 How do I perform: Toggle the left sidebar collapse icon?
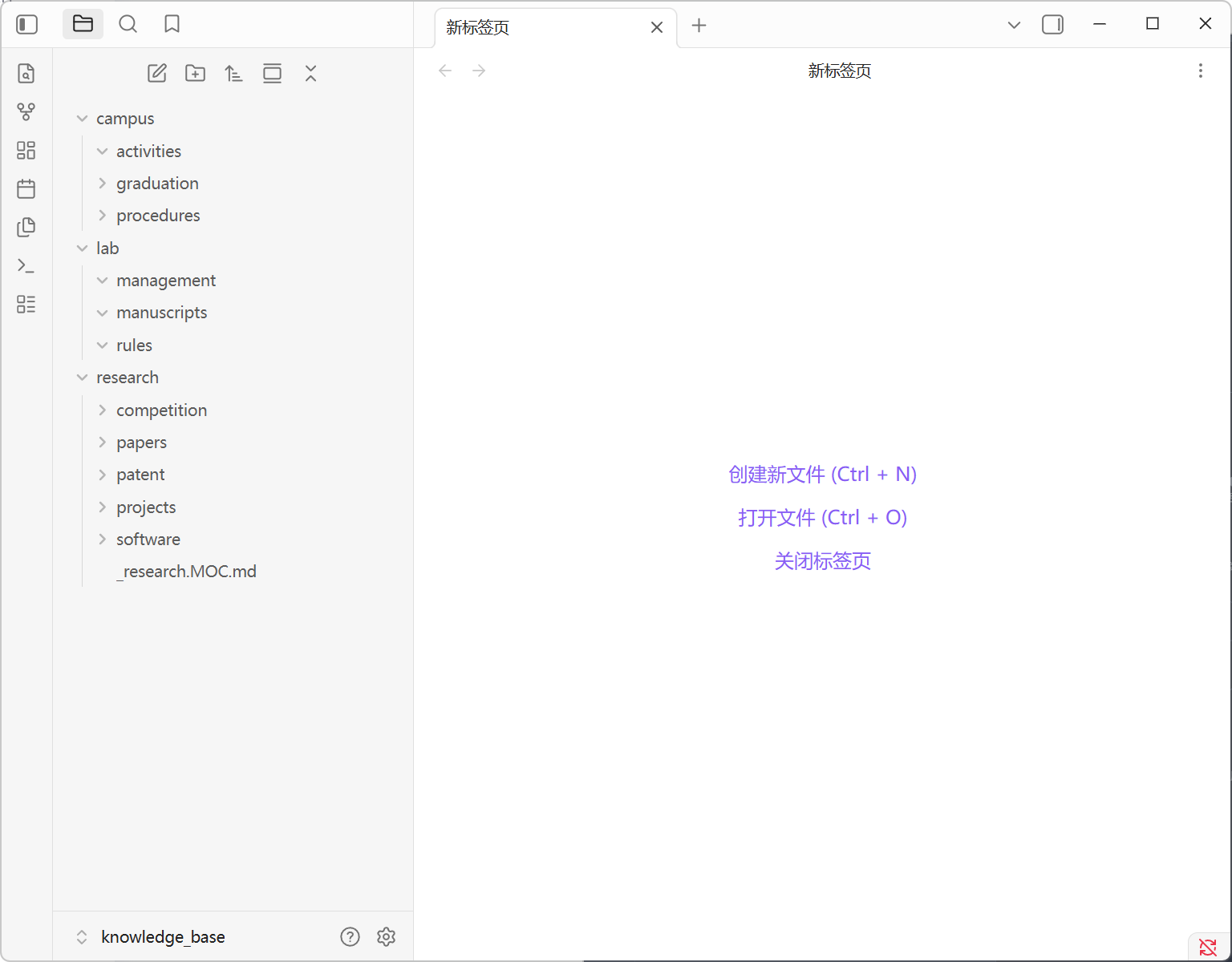26,25
